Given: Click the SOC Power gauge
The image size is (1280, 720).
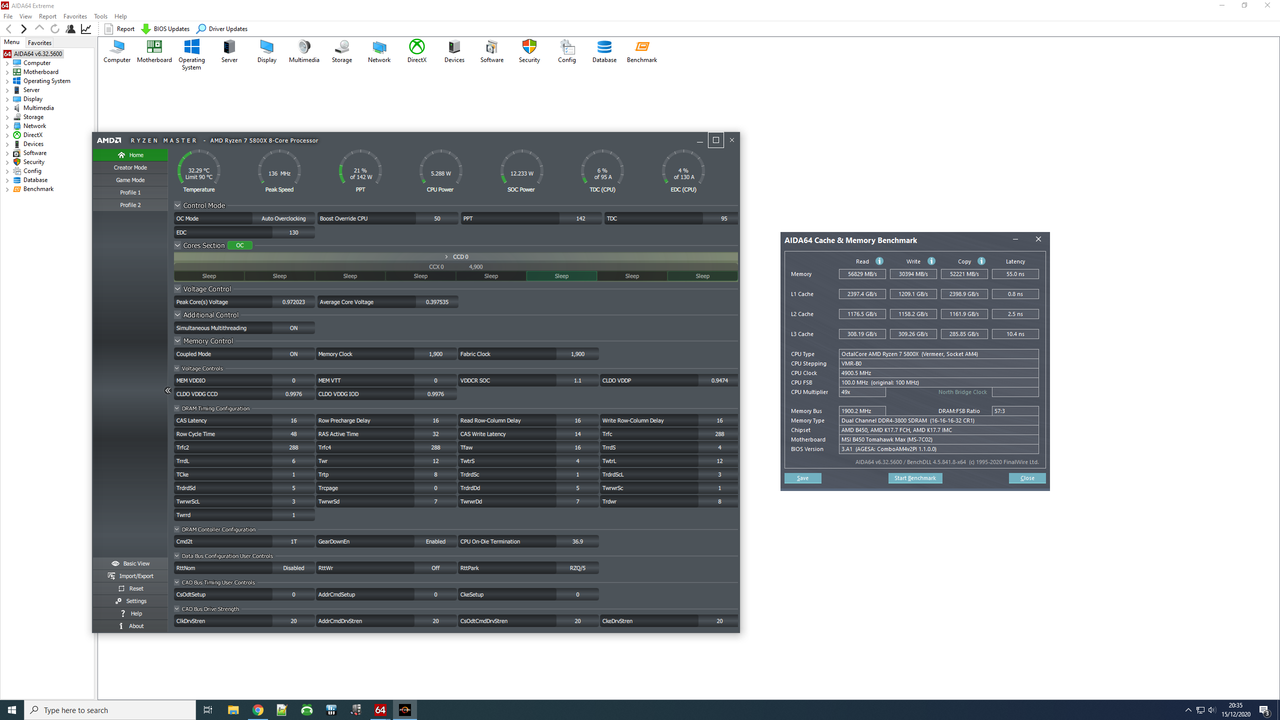Looking at the screenshot, I should 521,172.
